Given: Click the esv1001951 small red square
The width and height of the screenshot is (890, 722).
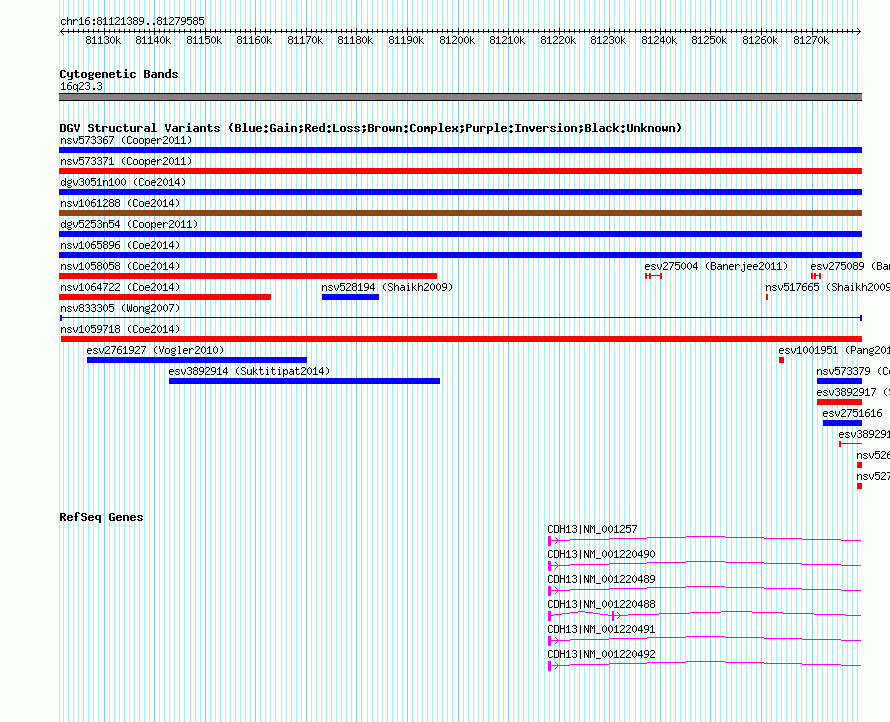Looking at the screenshot, I should (x=782, y=360).
